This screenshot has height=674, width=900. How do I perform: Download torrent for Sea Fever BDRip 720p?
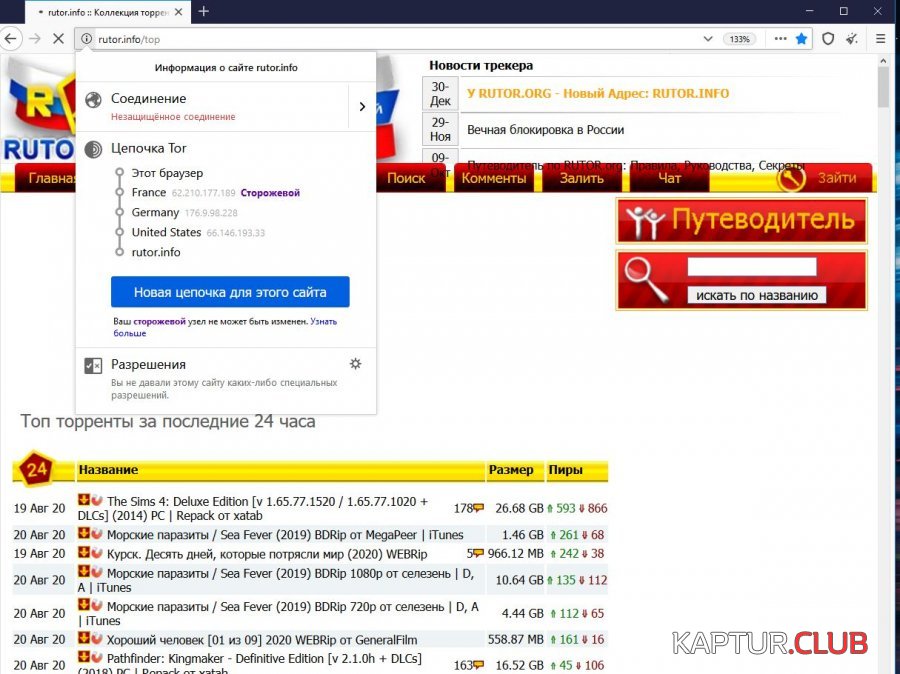84,605
